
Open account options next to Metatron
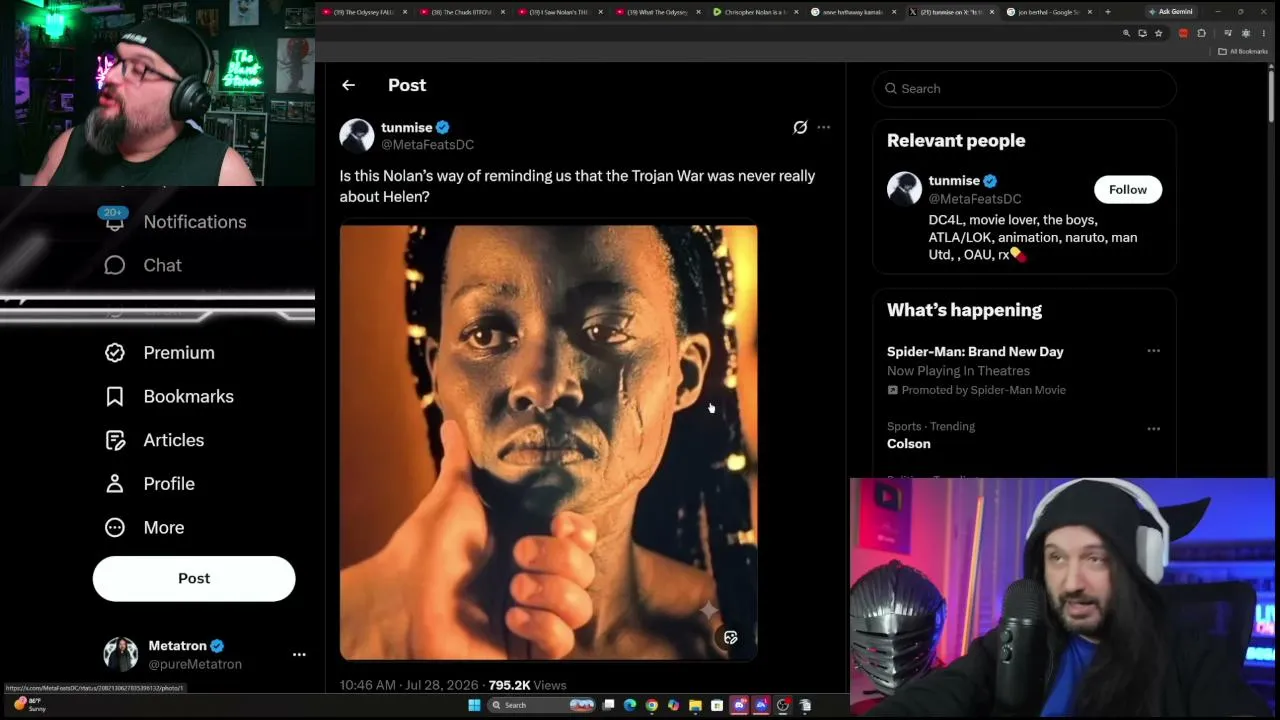(299, 654)
